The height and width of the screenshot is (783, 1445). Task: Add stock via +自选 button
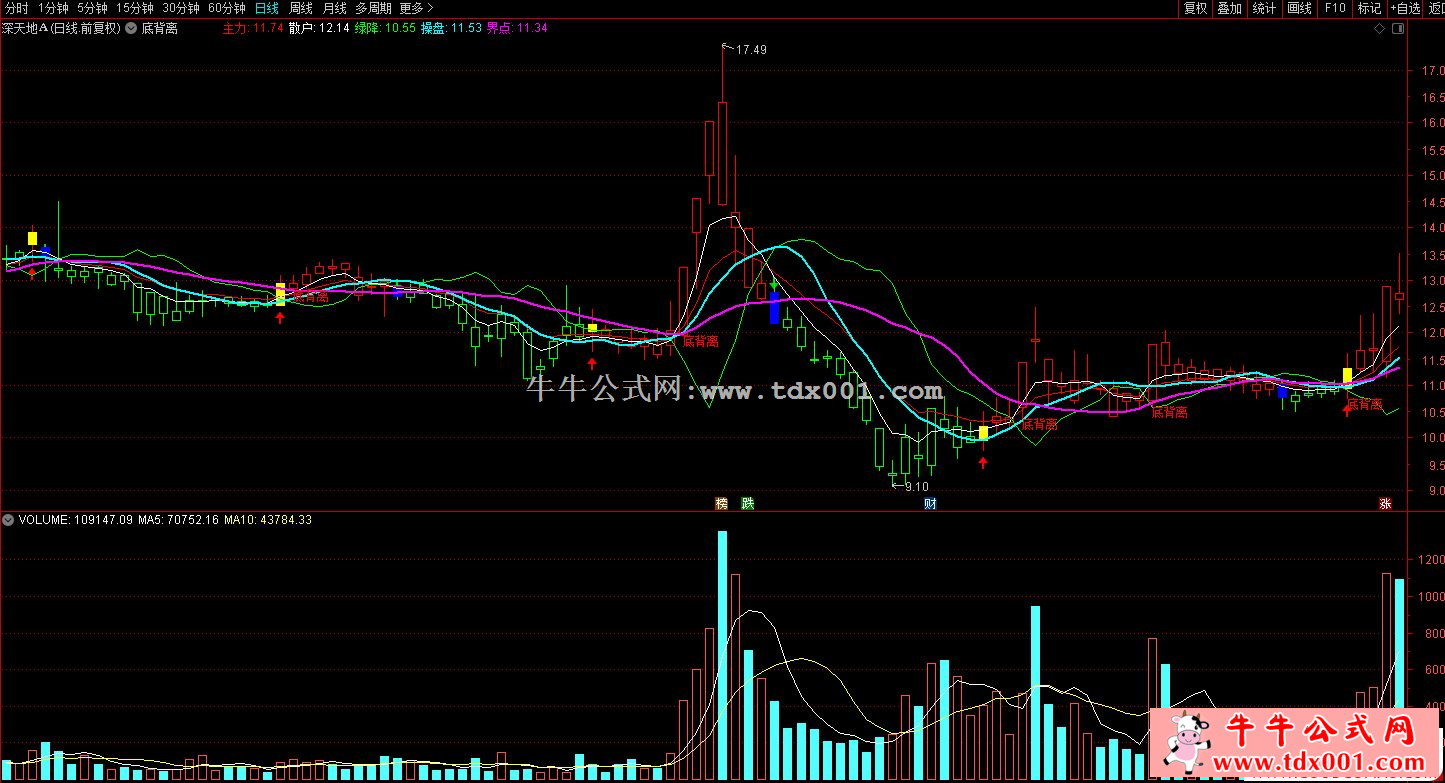click(1404, 8)
